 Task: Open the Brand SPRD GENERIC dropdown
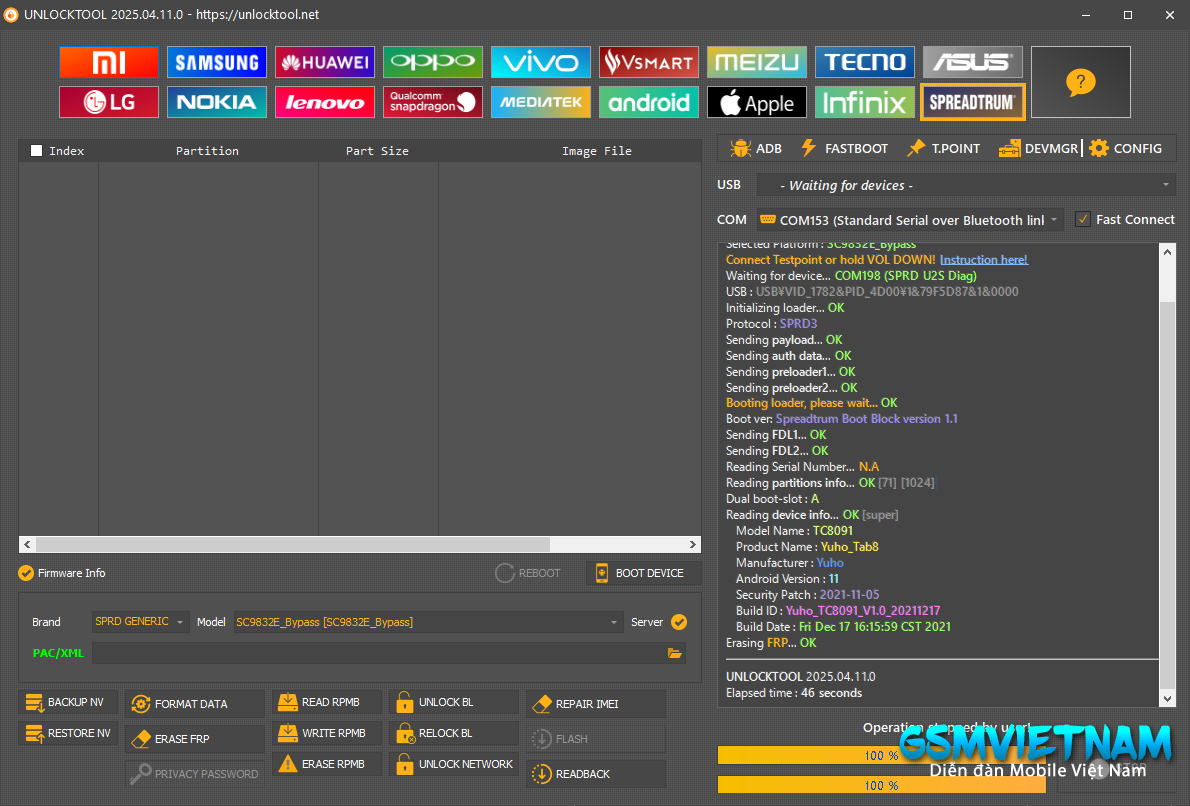point(140,622)
